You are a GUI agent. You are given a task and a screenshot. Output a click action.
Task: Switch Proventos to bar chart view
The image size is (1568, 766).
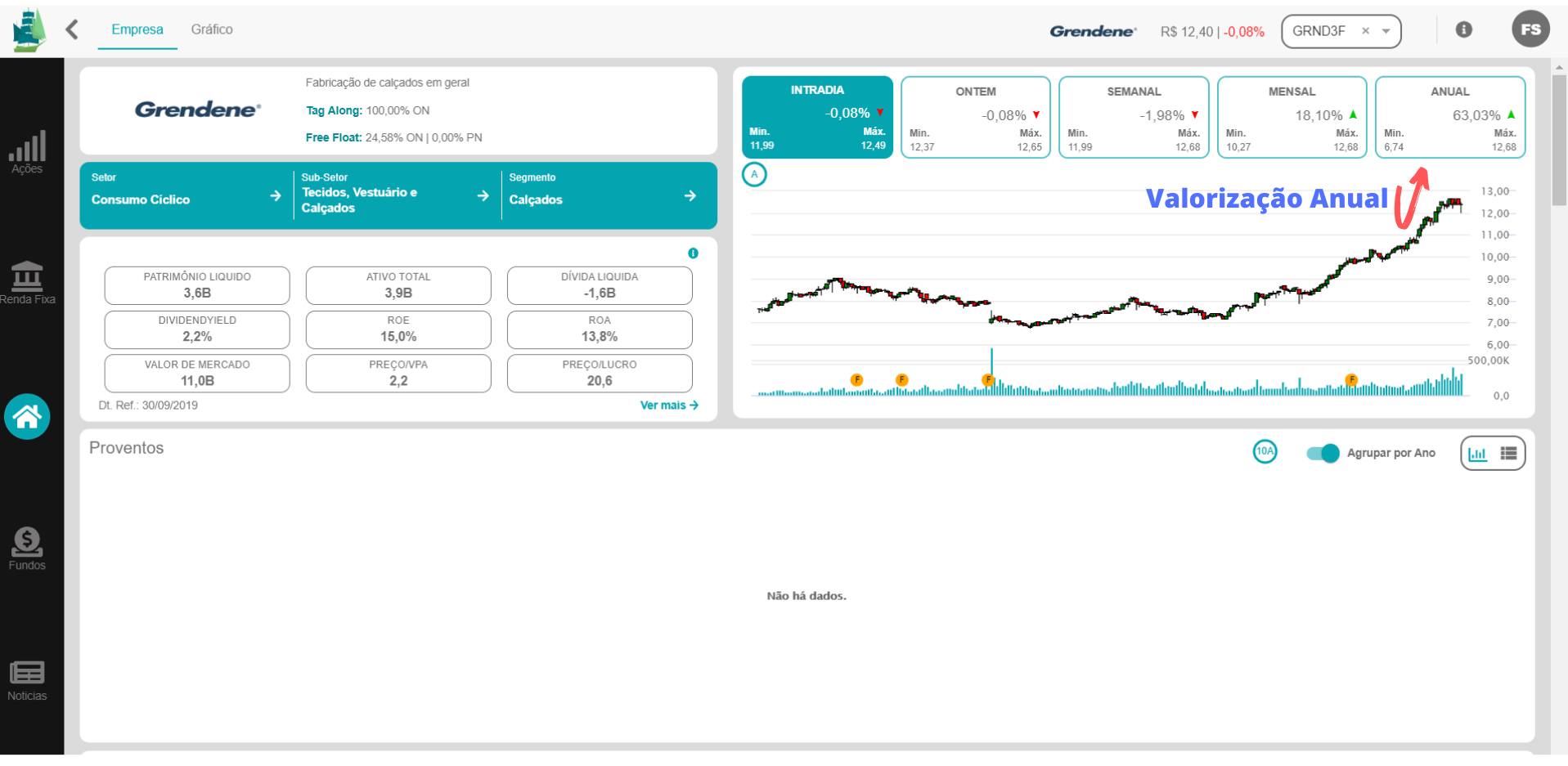point(1477,454)
